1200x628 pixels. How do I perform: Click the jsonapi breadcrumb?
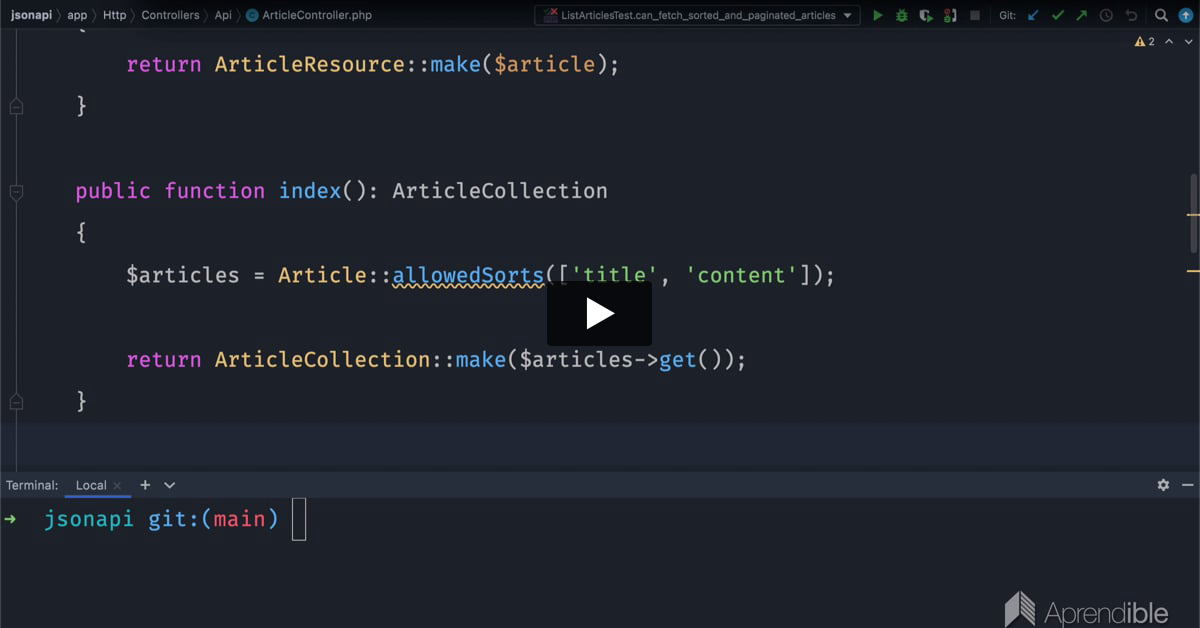pos(31,15)
